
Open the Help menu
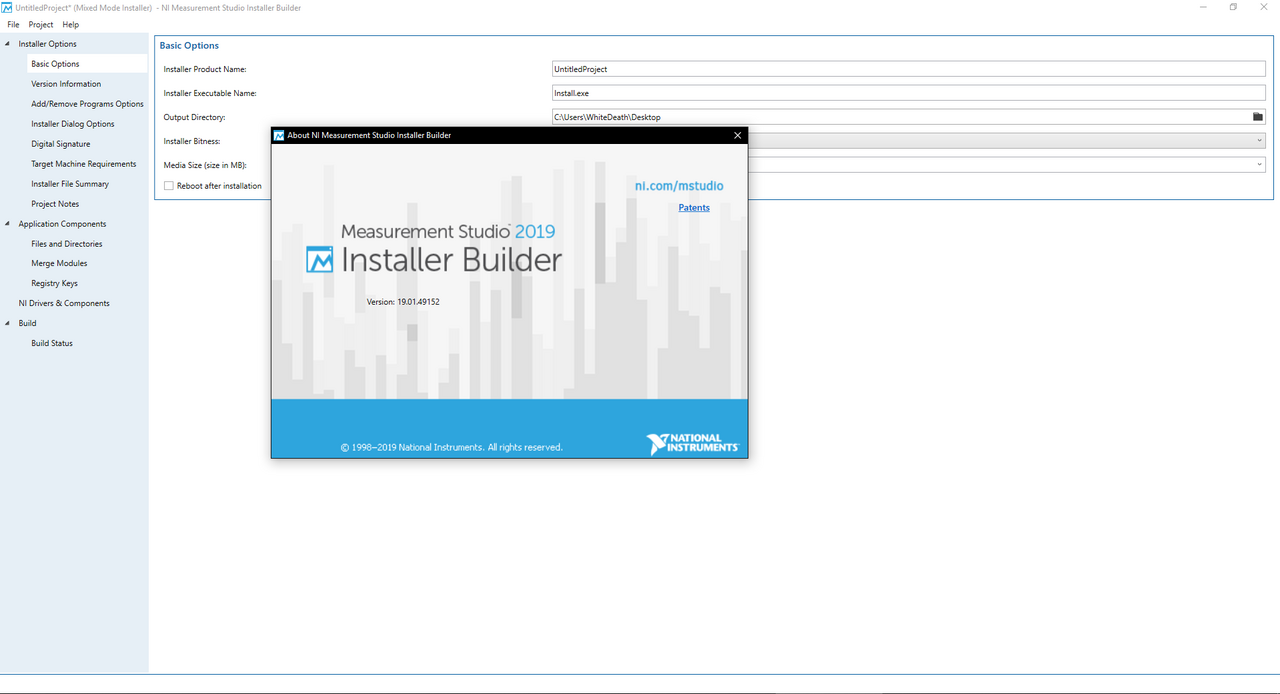pos(70,24)
